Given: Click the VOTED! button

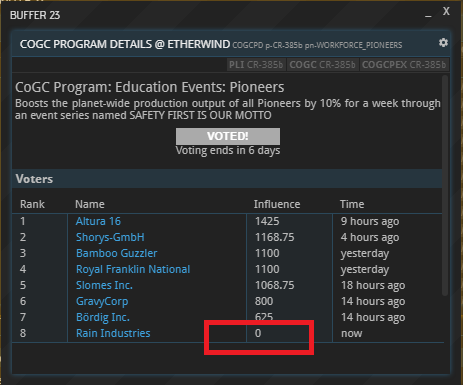Looking at the screenshot, I should (x=228, y=136).
